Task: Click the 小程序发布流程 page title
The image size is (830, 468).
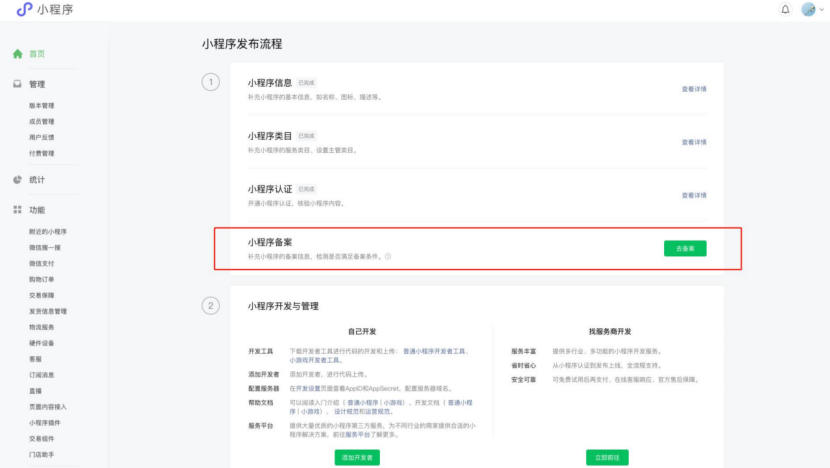Action: [x=242, y=44]
